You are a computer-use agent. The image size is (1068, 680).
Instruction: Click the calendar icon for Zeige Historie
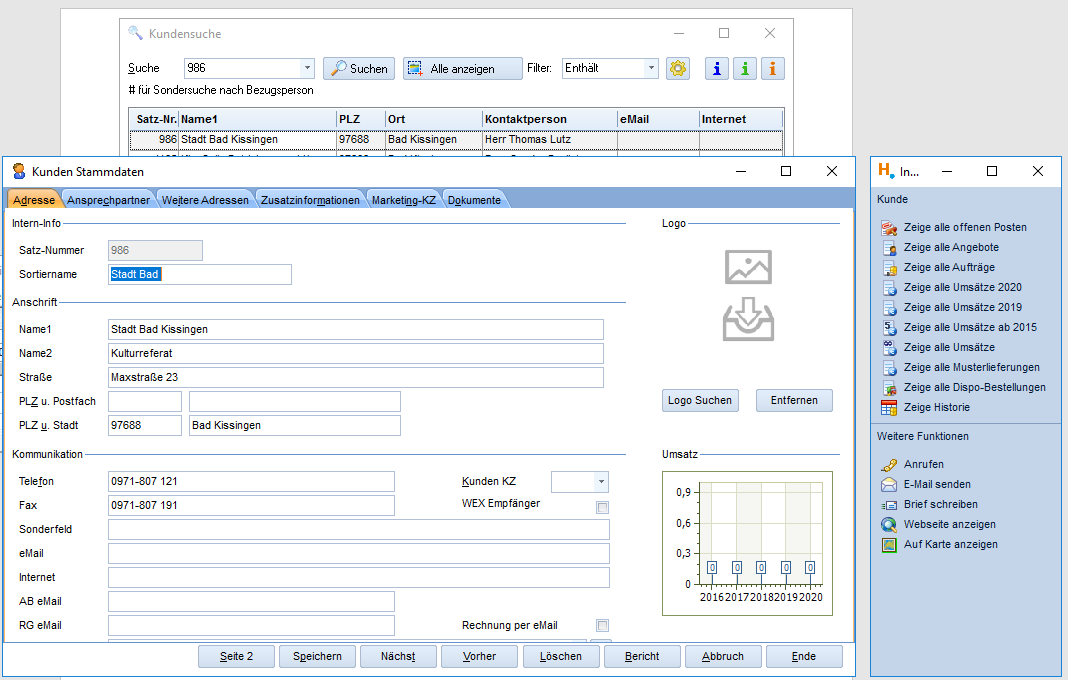(889, 407)
